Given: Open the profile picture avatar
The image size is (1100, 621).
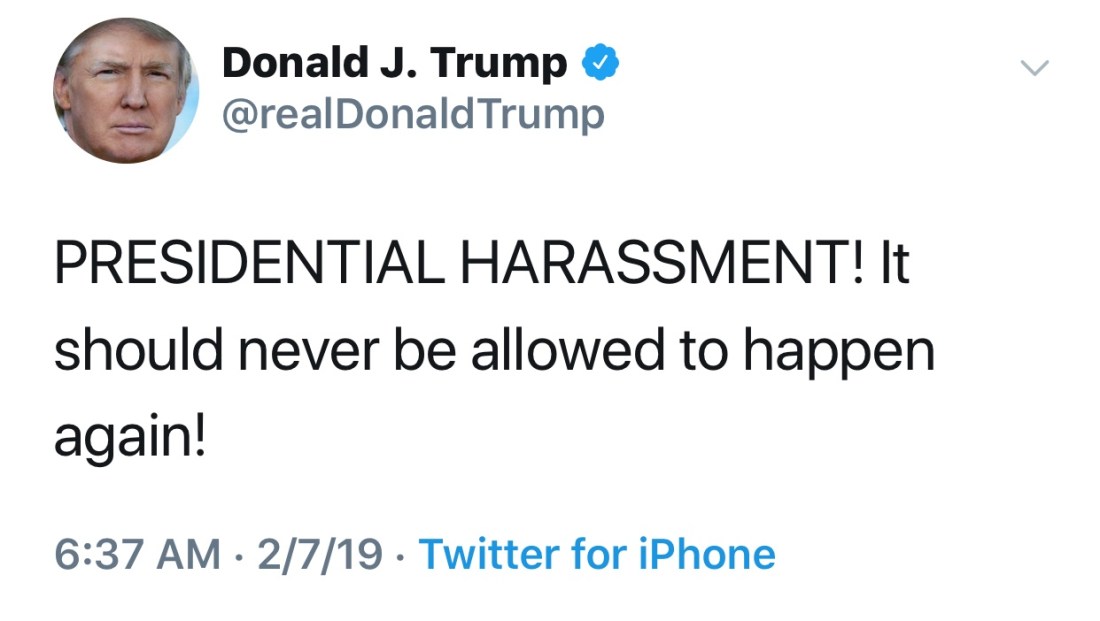Looking at the screenshot, I should 126,91.
